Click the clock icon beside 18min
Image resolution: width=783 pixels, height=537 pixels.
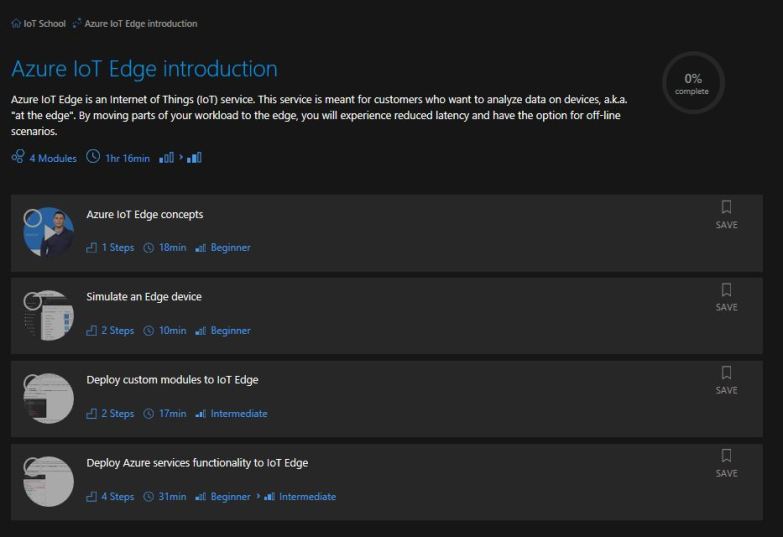coord(149,248)
